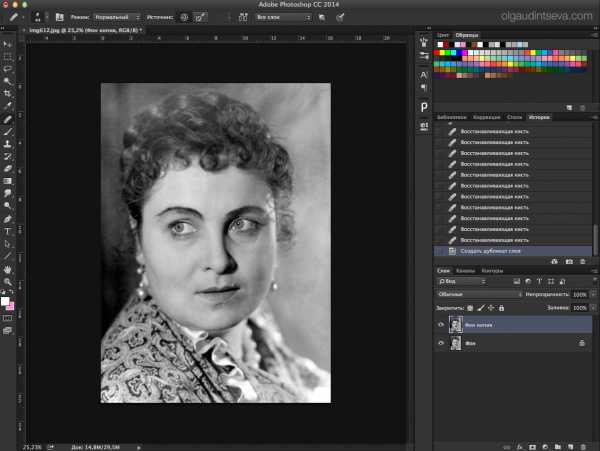Image resolution: width=600 pixels, height=451 pixels.
Task: Select the Quick Selection tool
Action: (7, 81)
